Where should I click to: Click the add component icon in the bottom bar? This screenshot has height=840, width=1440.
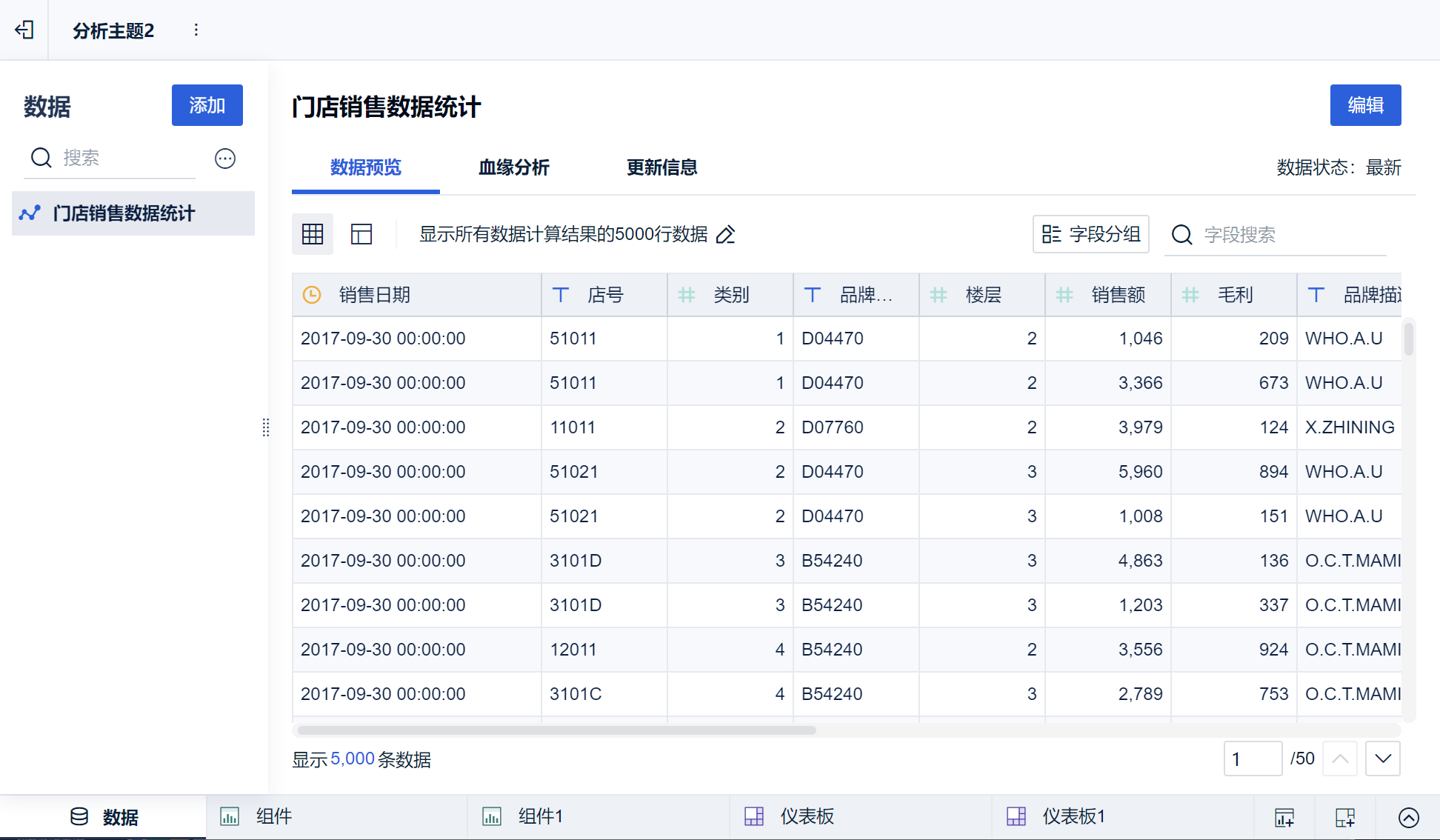click(1284, 817)
